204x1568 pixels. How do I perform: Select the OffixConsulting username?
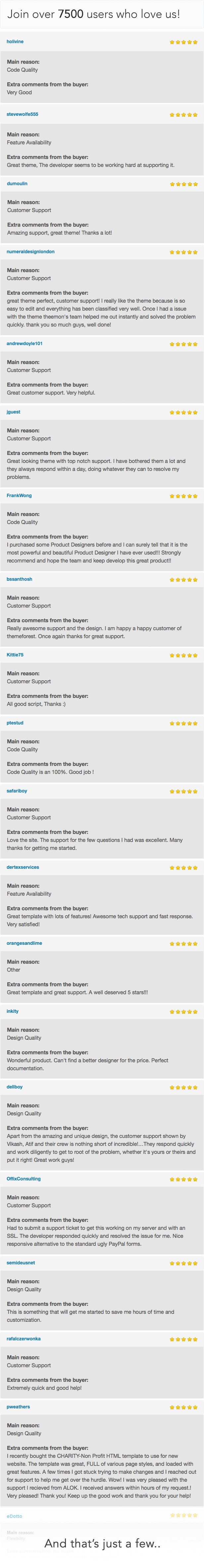pos(24,1178)
